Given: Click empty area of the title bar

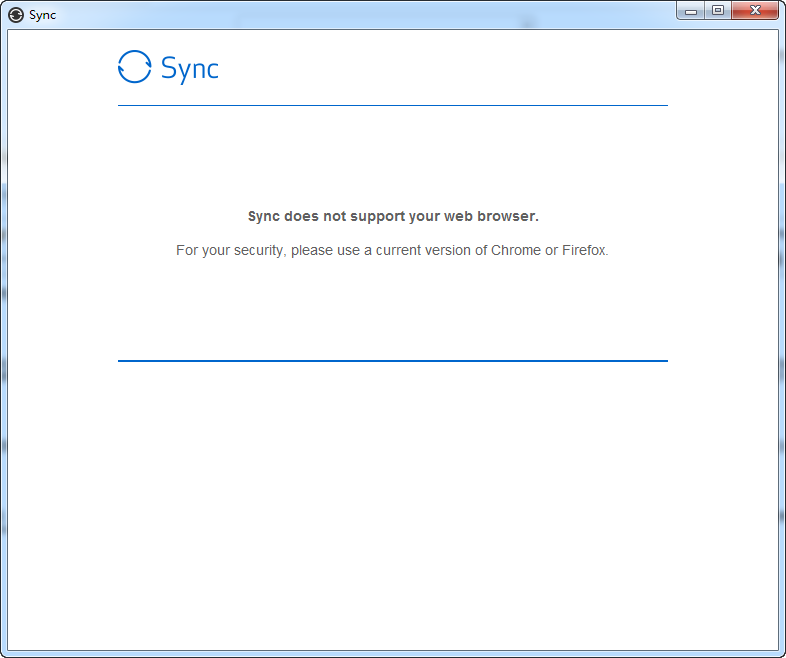Looking at the screenshot, I should (350, 14).
